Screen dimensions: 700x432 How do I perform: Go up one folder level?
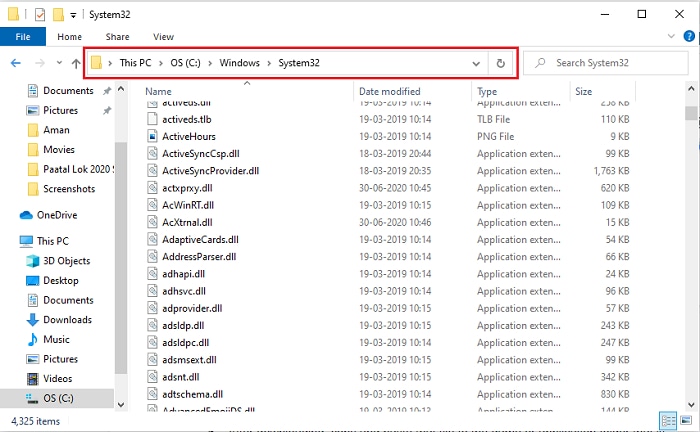point(76,63)
